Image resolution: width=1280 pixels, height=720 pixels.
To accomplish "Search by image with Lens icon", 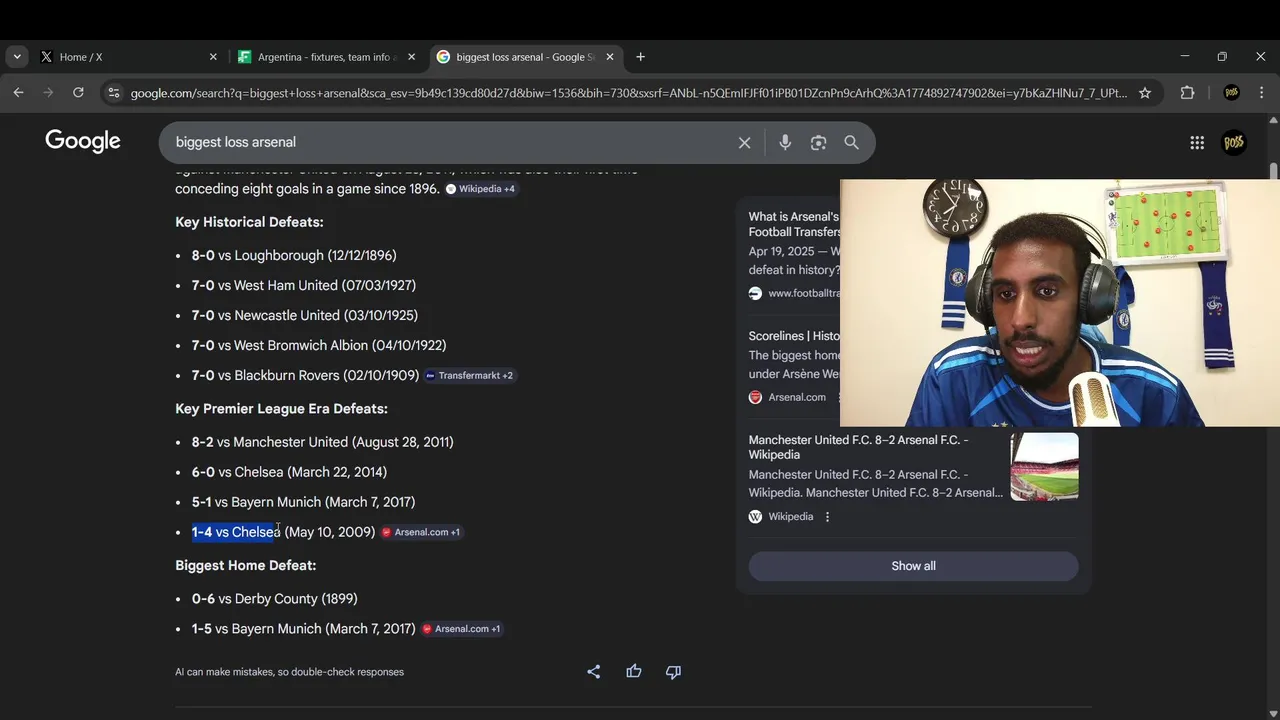I will (818, 143).
